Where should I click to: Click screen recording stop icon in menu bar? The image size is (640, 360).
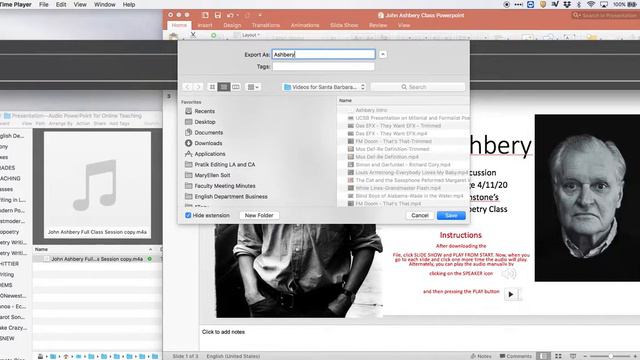[507, 4]
